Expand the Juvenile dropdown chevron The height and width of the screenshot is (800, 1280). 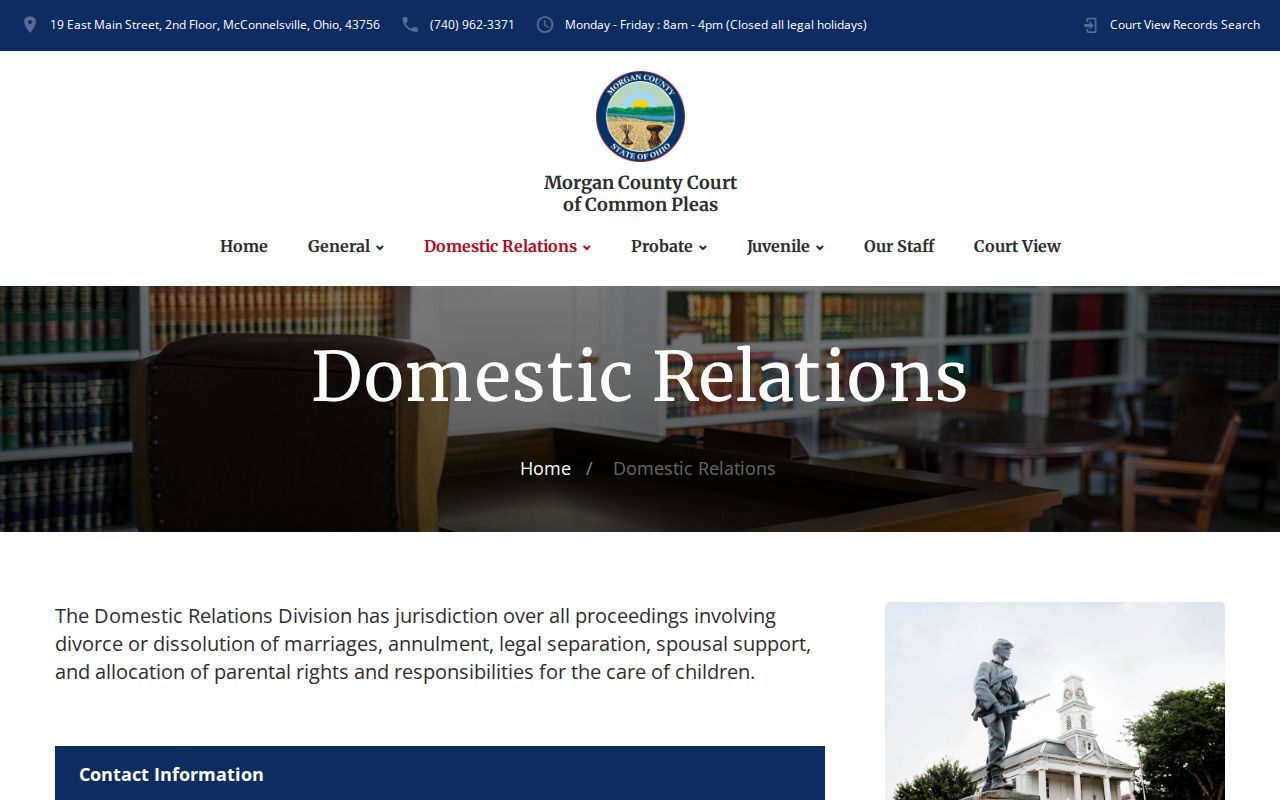(820, 248)
